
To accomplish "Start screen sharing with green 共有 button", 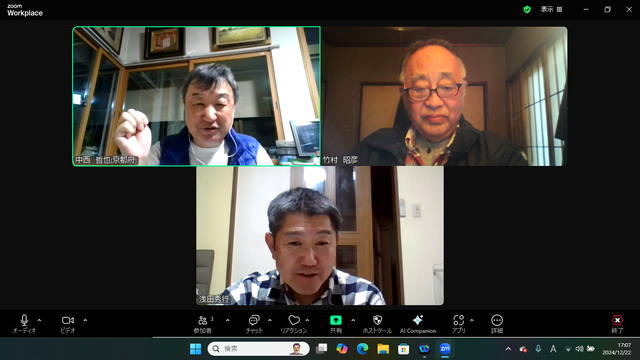I will point(336,324).
